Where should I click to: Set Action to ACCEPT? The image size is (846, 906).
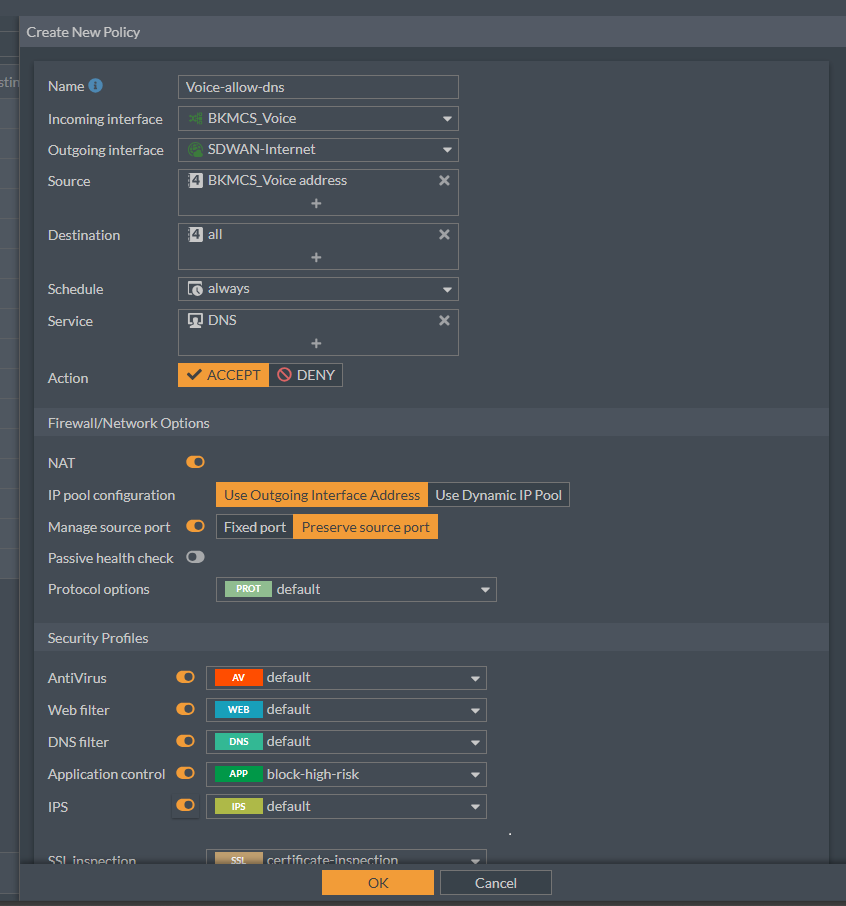pyautogui.click(x=224, y=375)
